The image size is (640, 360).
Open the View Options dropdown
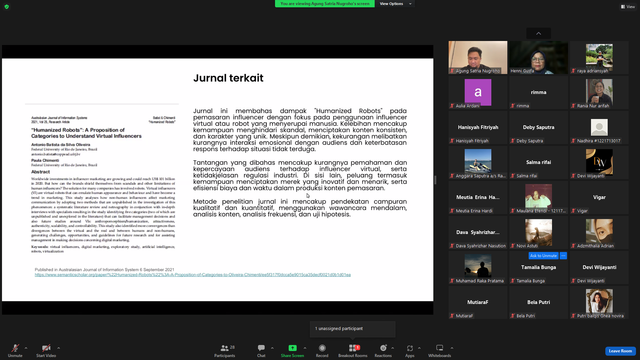tap(395, 4)
